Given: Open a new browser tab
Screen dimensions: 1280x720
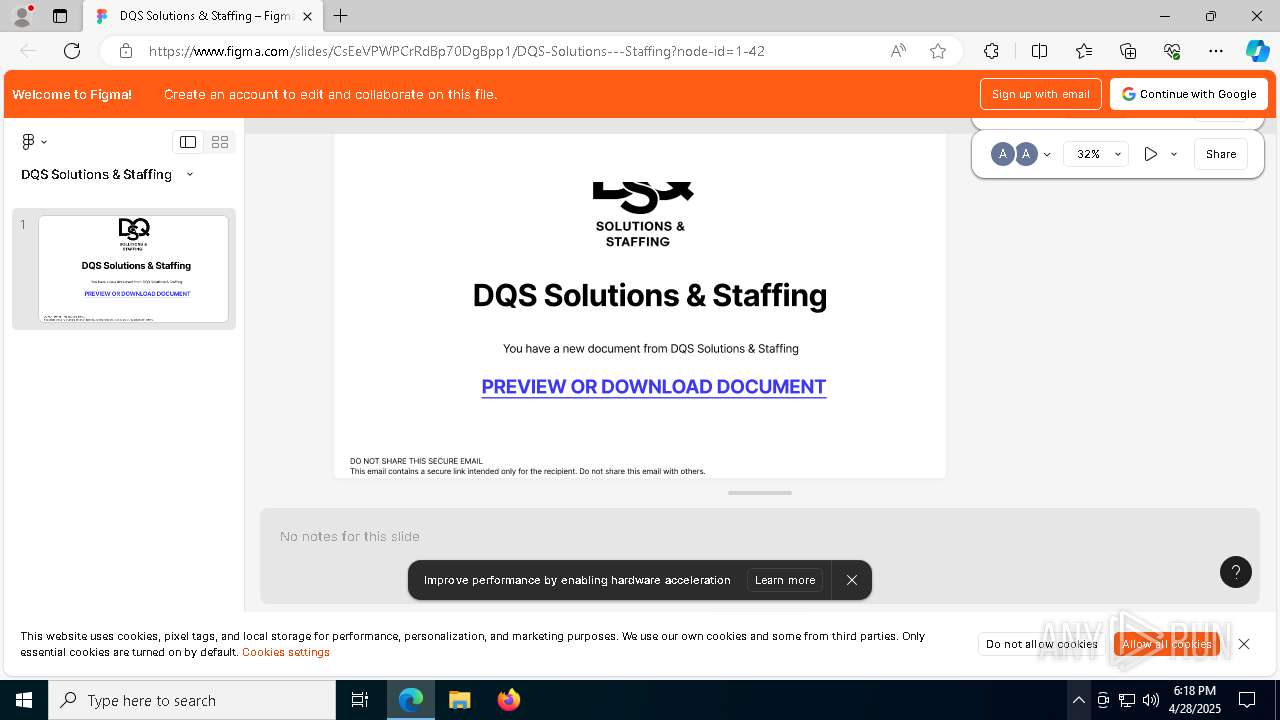Looking at the screenshot, I should (x=341, y=16).
